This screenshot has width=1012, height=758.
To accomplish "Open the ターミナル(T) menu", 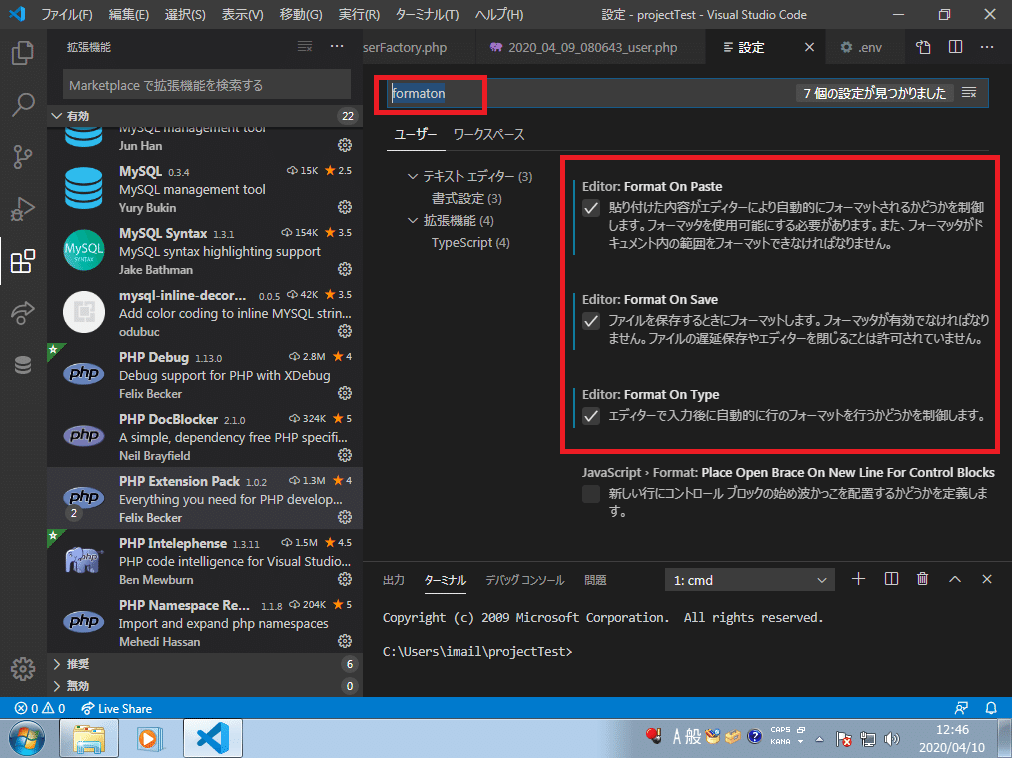I will coord(427,14).
